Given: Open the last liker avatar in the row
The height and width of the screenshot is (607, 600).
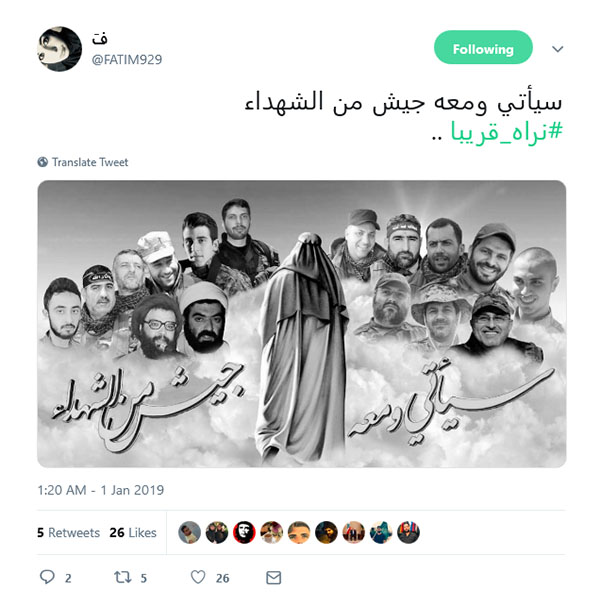Looking at the screenshot, I should tap(408, 533).
